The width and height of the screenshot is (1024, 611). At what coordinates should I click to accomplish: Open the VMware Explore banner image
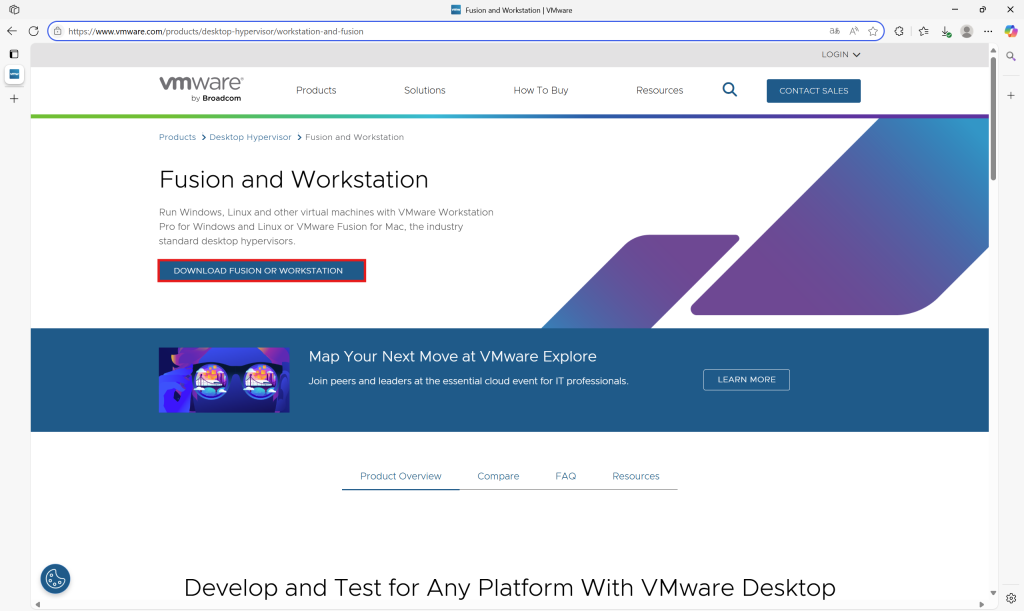224,380
